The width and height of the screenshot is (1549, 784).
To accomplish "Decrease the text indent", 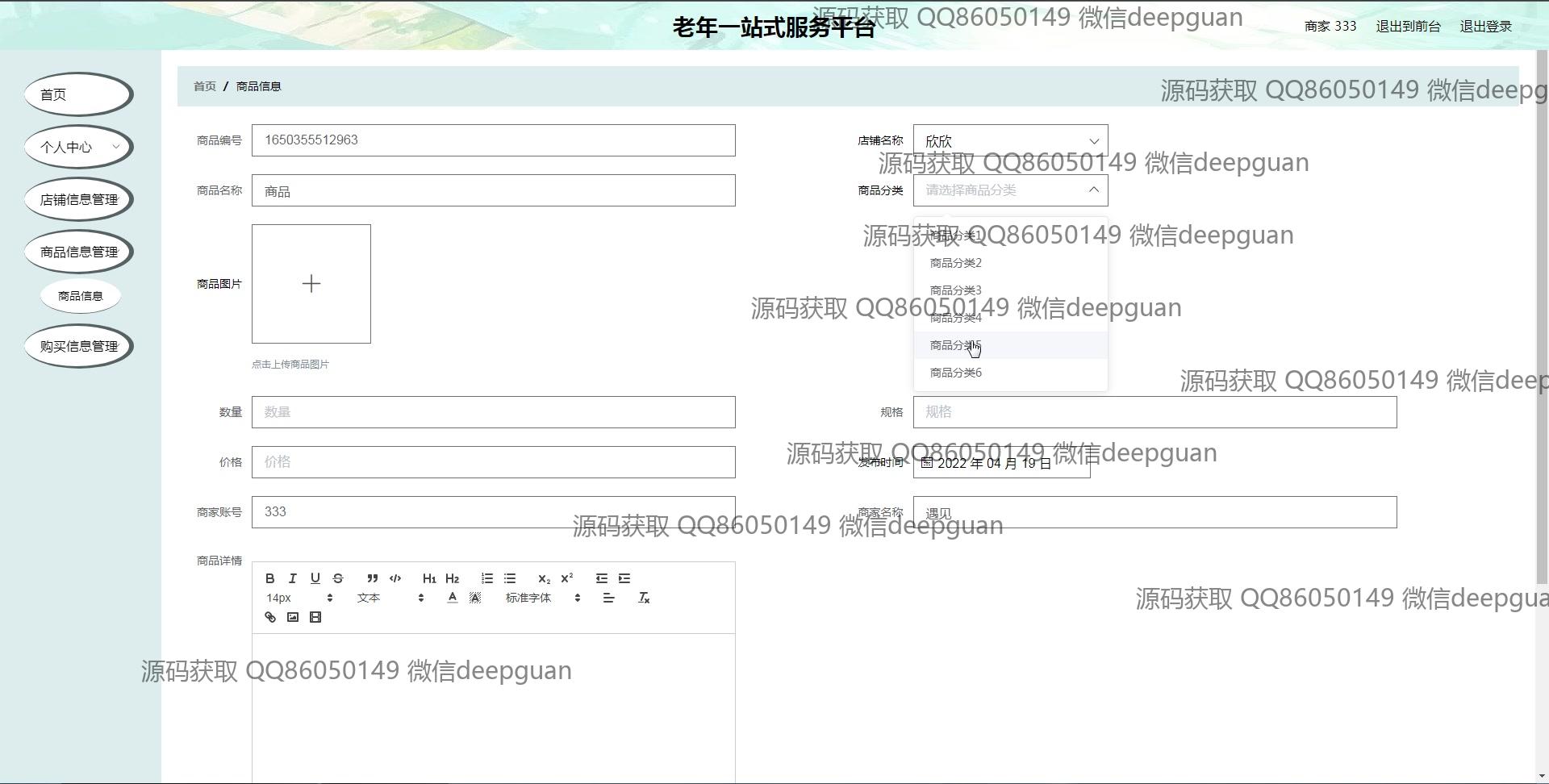I will [602, 578].
